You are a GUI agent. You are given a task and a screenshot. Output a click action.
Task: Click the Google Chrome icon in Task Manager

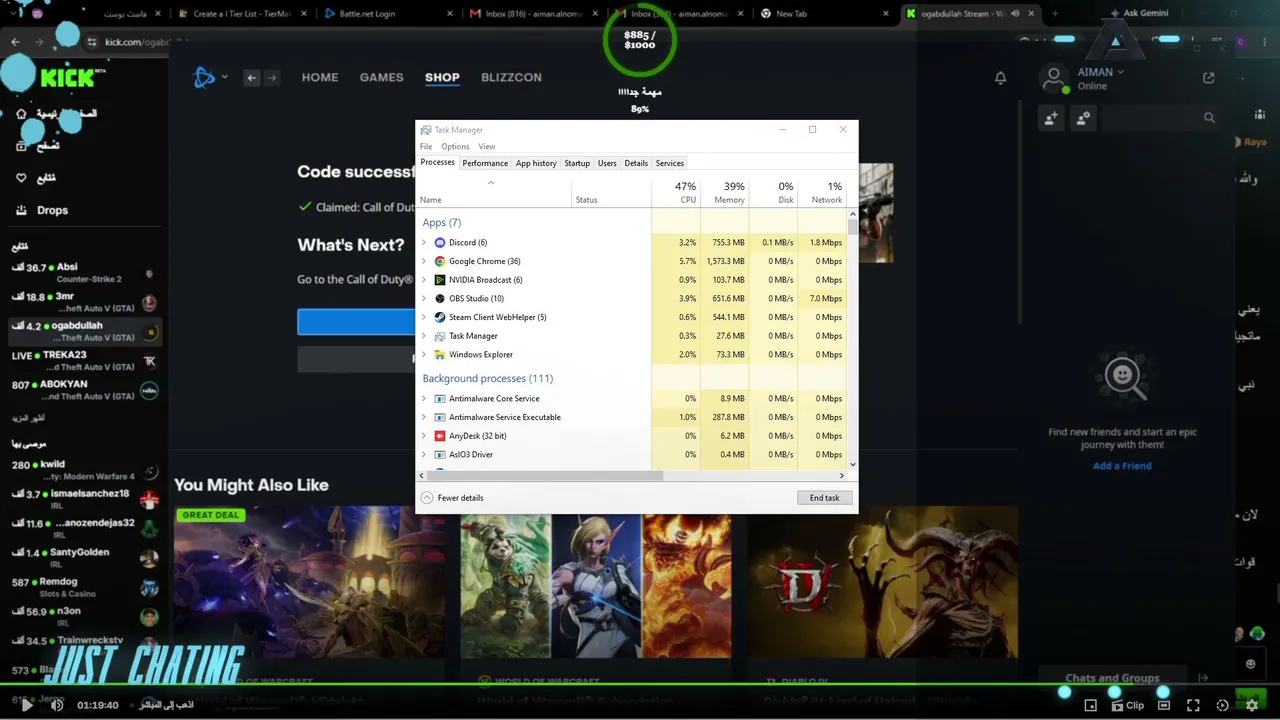(x=440, y=261)
